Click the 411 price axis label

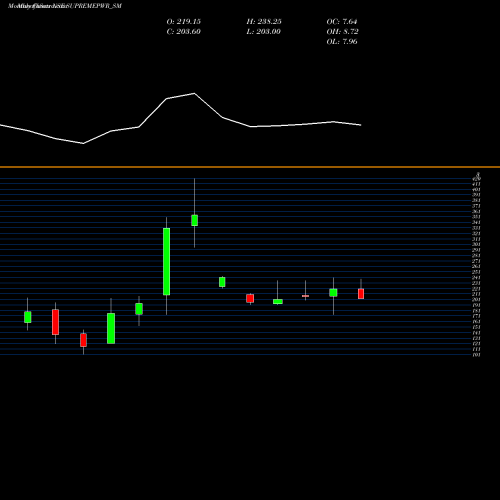coord(477,184)
